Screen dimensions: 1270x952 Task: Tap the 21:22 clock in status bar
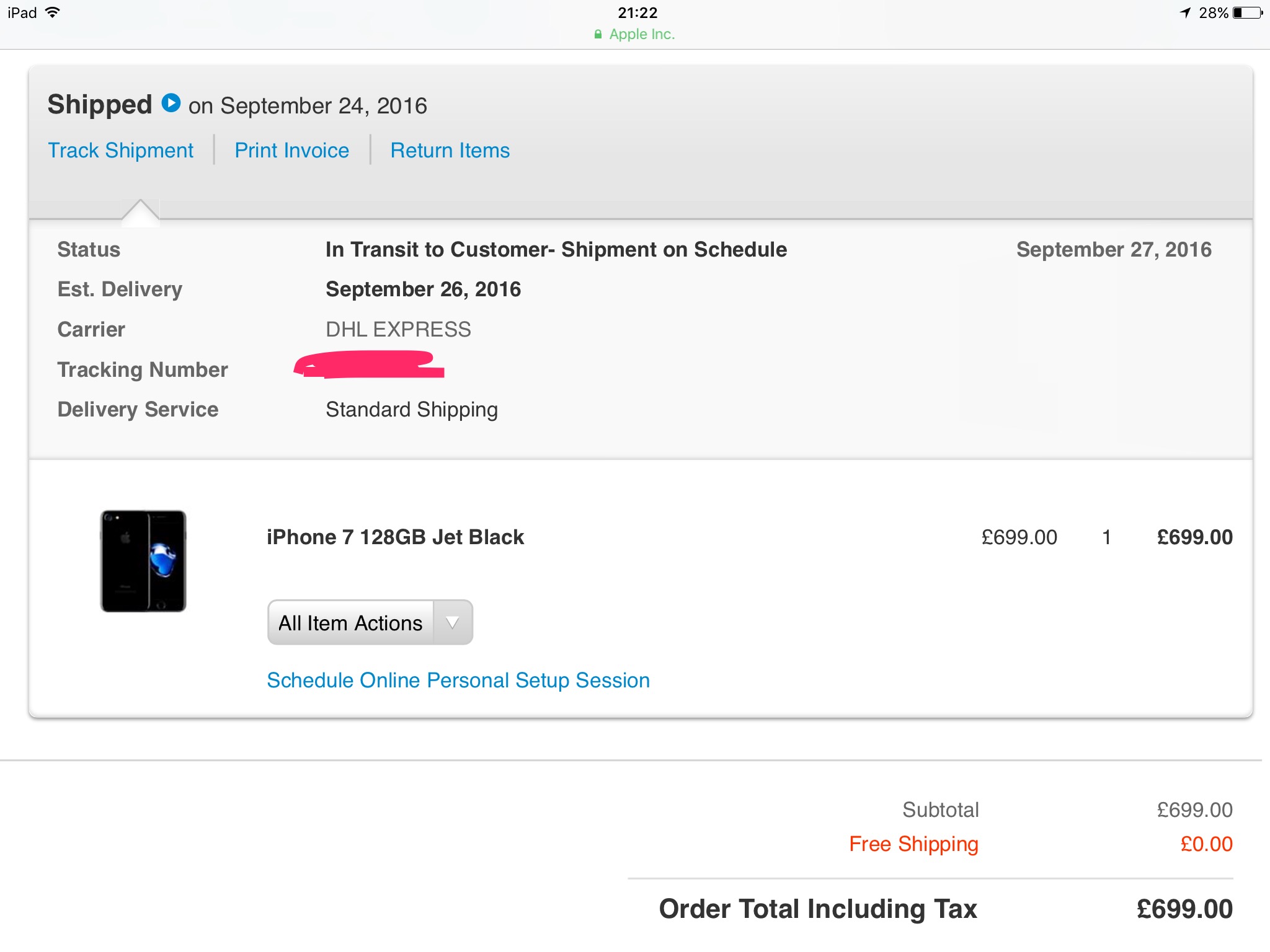637,13
